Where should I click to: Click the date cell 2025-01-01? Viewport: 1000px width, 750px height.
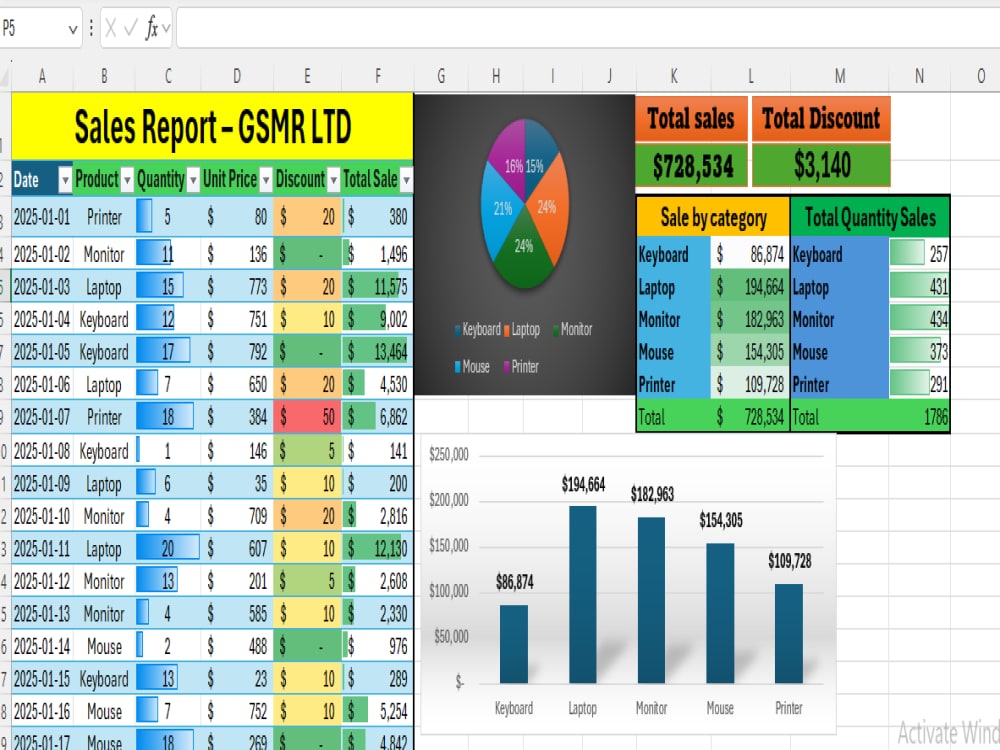pyautogui.click(x=42, y=217)
